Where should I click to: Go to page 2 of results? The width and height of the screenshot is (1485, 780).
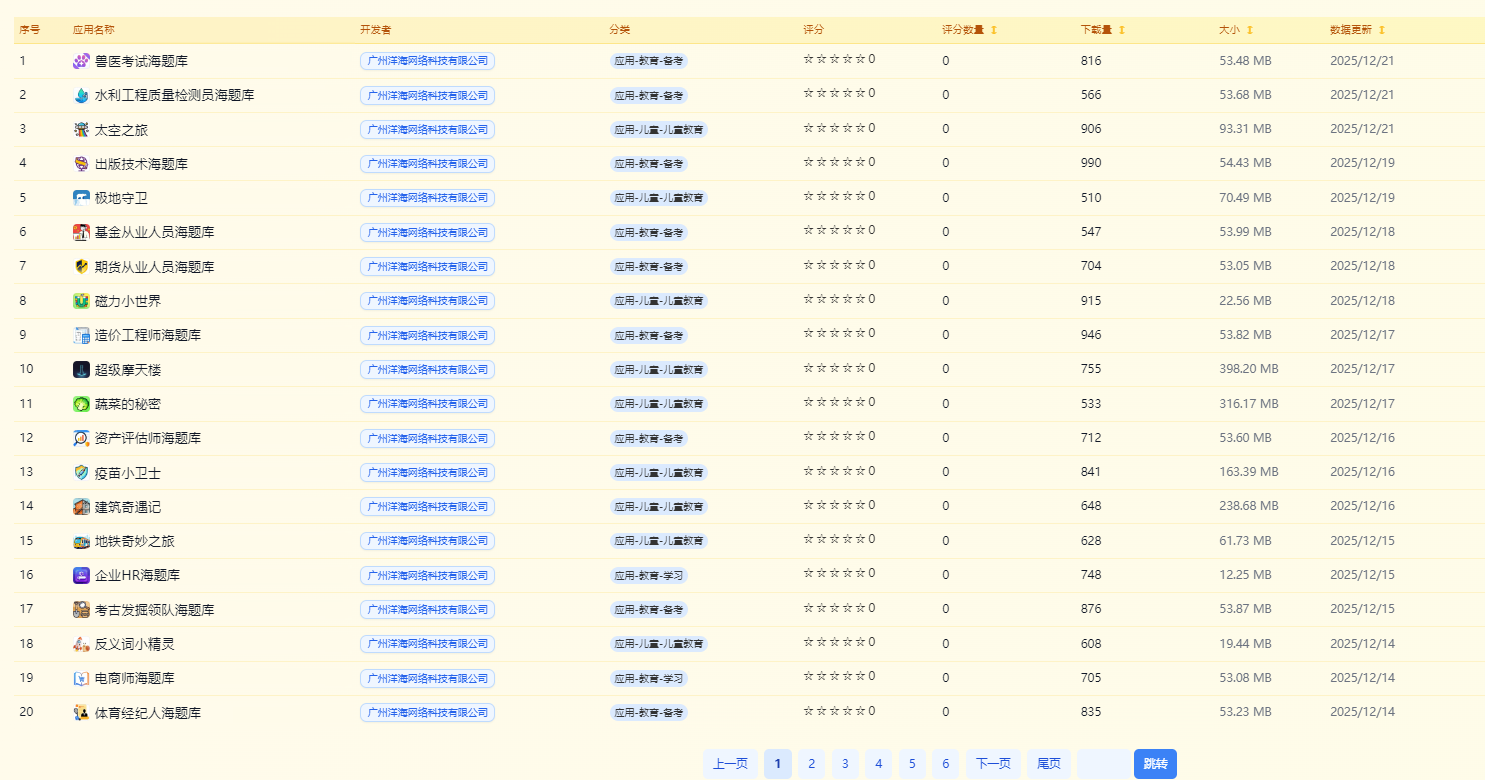(811, 763)
